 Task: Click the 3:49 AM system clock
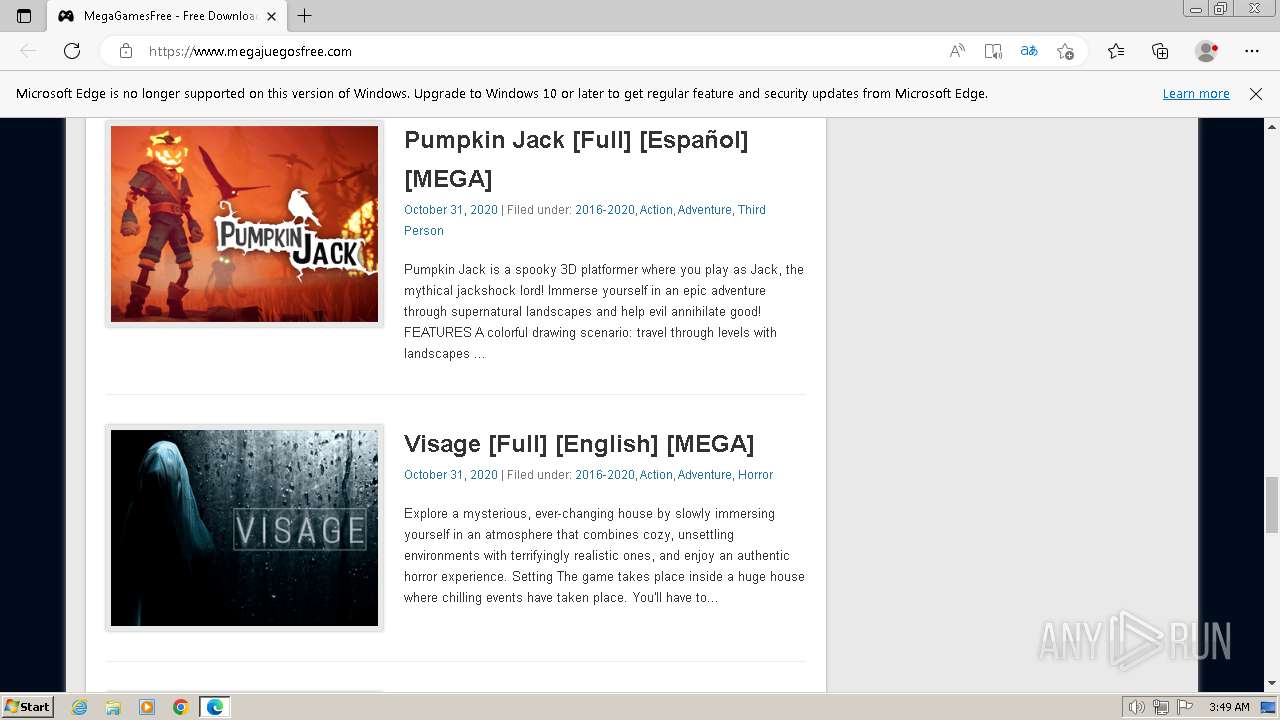coord(1229,707)
